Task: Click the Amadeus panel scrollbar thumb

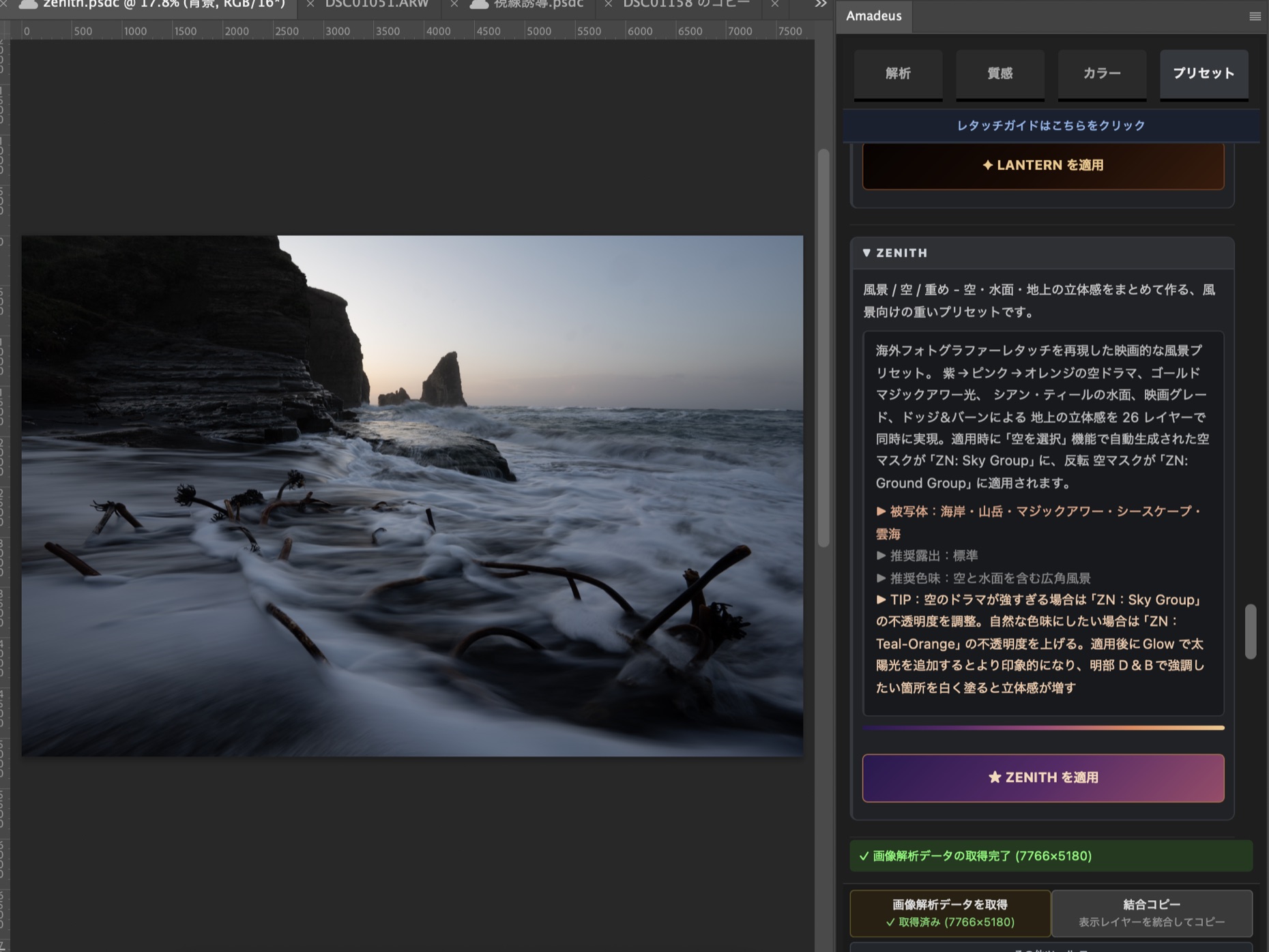Action: [x=1250, y=631]
